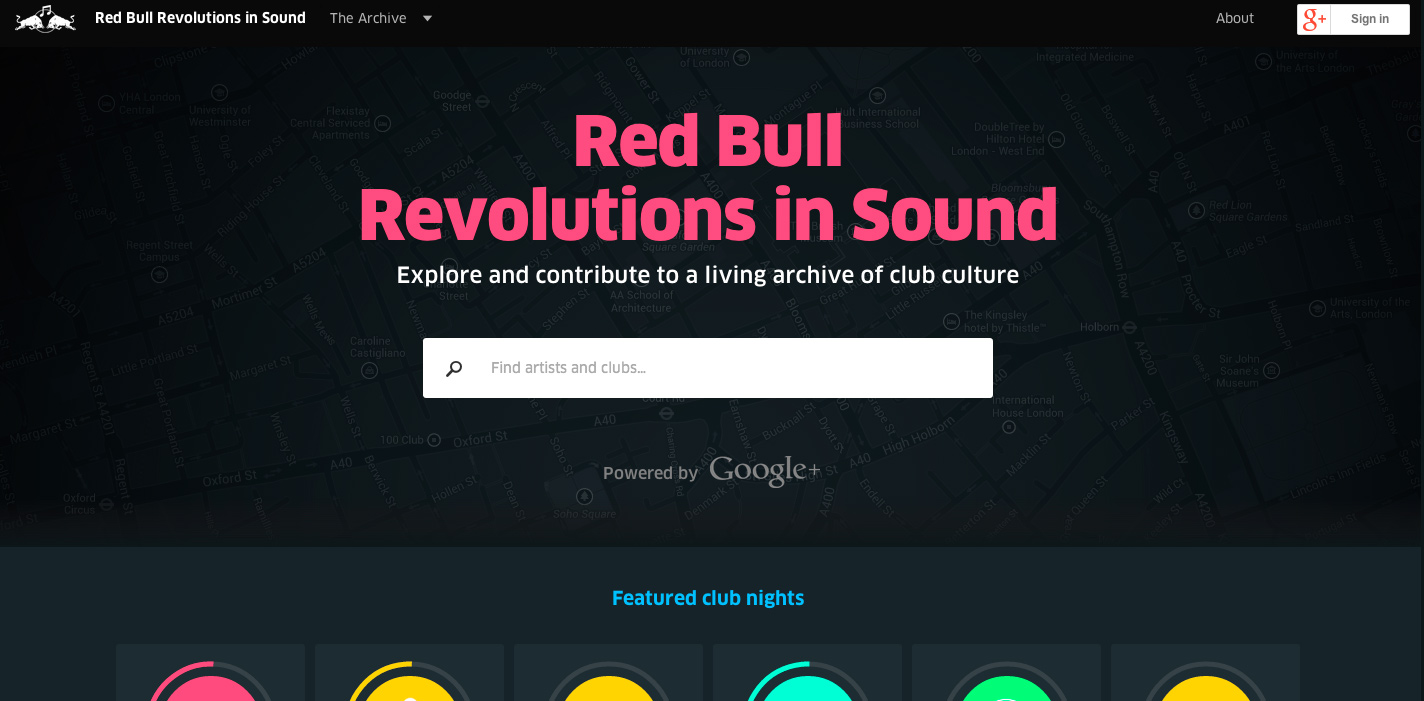Open the last featured club night card
Screen dimensions: 1424x701
click(x=1205, y=672)
